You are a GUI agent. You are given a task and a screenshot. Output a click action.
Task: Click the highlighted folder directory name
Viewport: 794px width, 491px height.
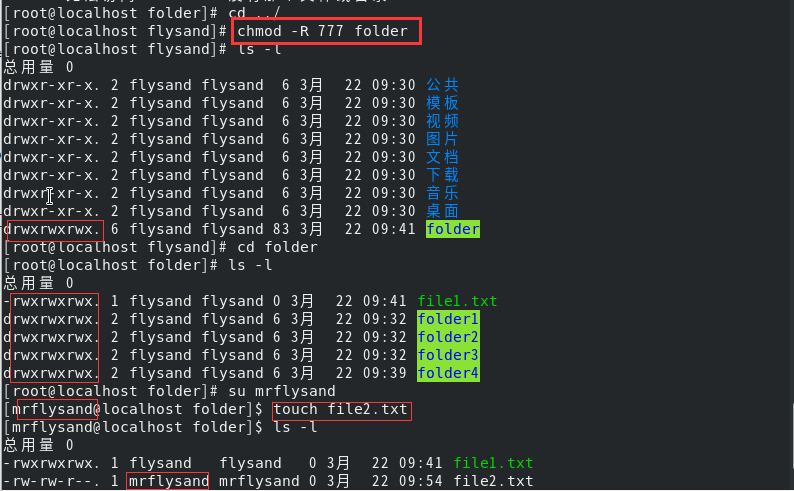click(x=453, y=229)
